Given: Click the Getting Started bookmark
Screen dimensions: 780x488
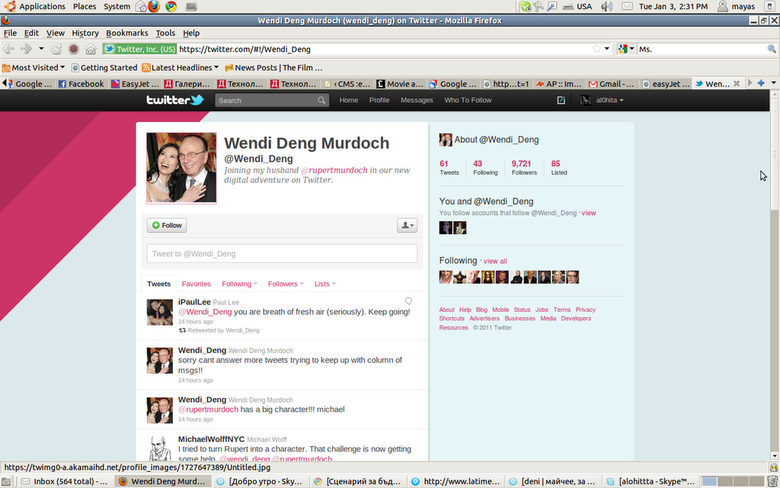Looking at the screenshot, I should [x=104, y=67].
